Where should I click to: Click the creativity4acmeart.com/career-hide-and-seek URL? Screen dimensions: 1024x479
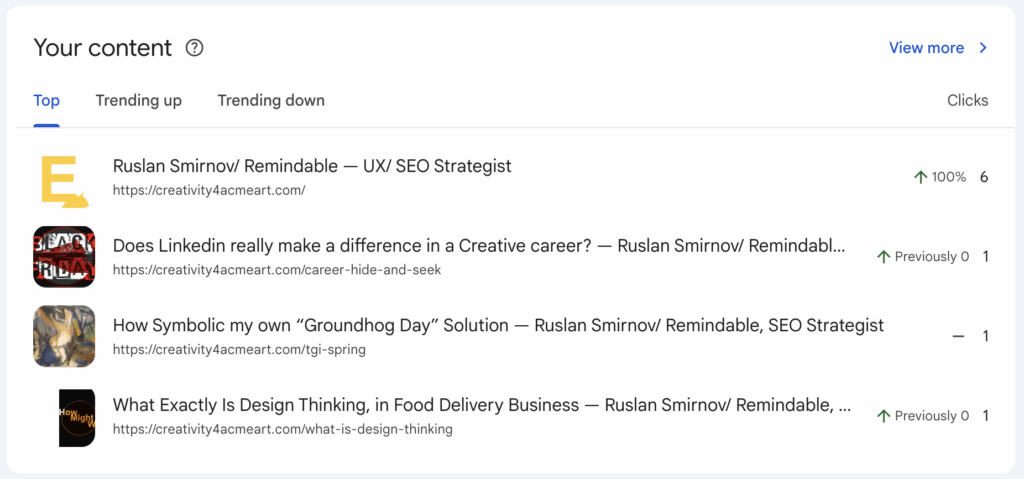[x=276, y=270]
